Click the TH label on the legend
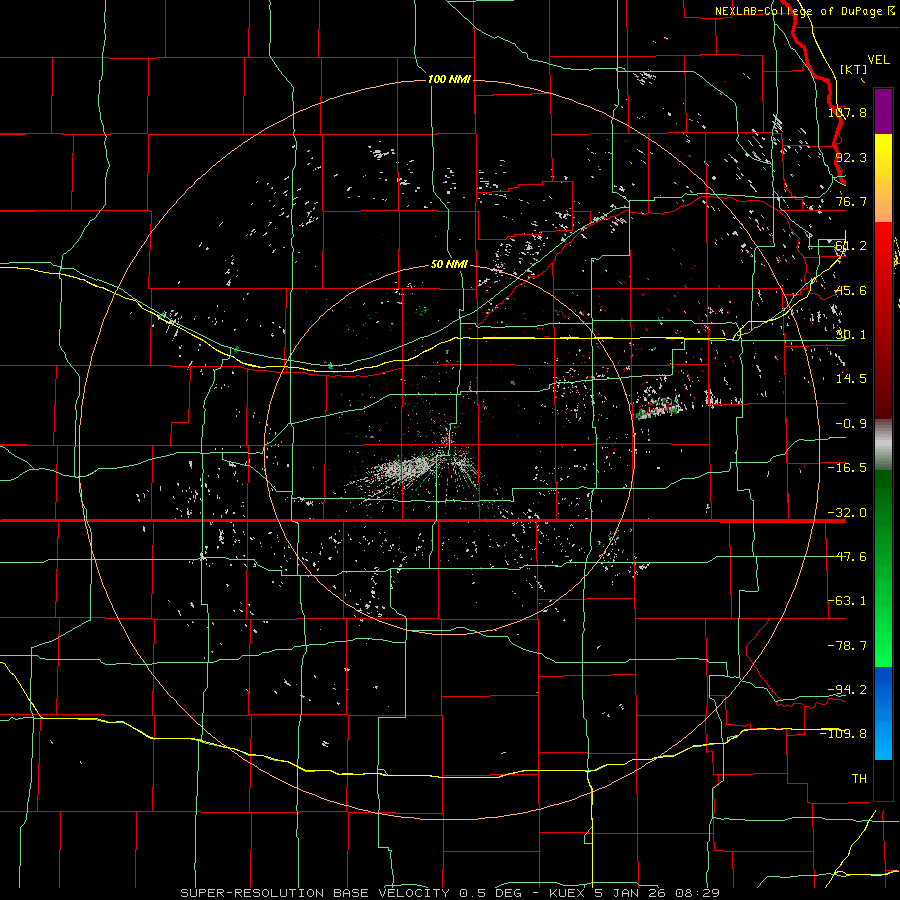The image size is (900, 900). 859,778
